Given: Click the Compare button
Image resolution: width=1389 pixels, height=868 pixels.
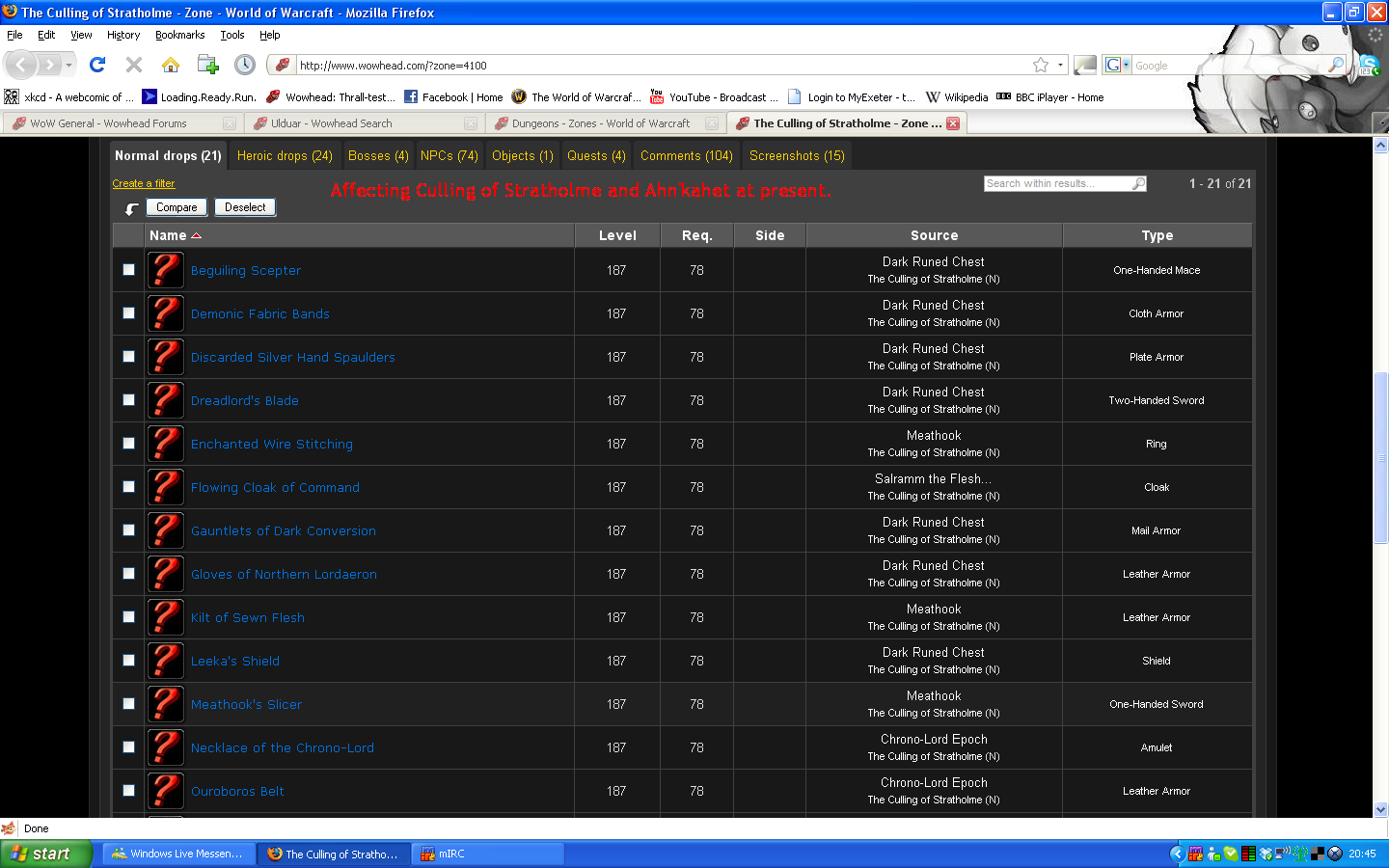Looking at the screenshot, I should [x=177, y=207].
